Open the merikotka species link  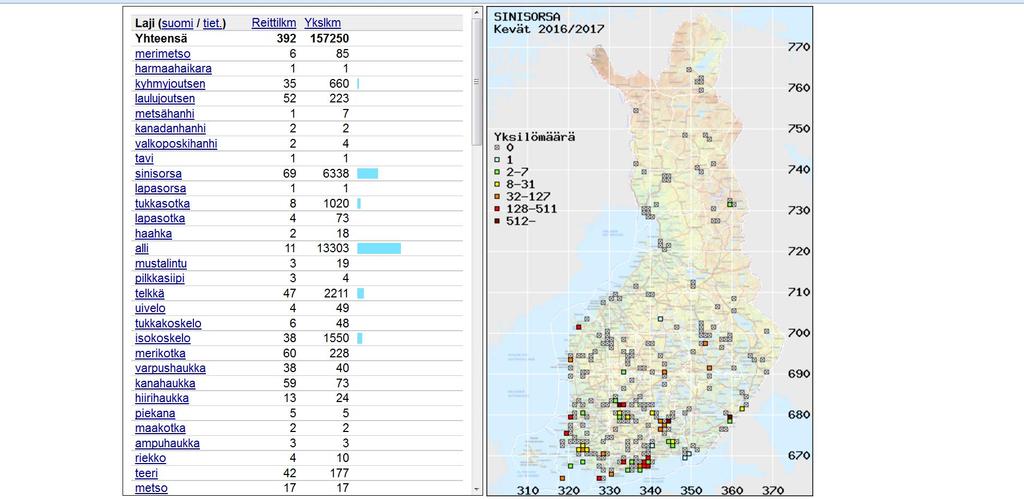pyautogui.click(x=160, y=354)
